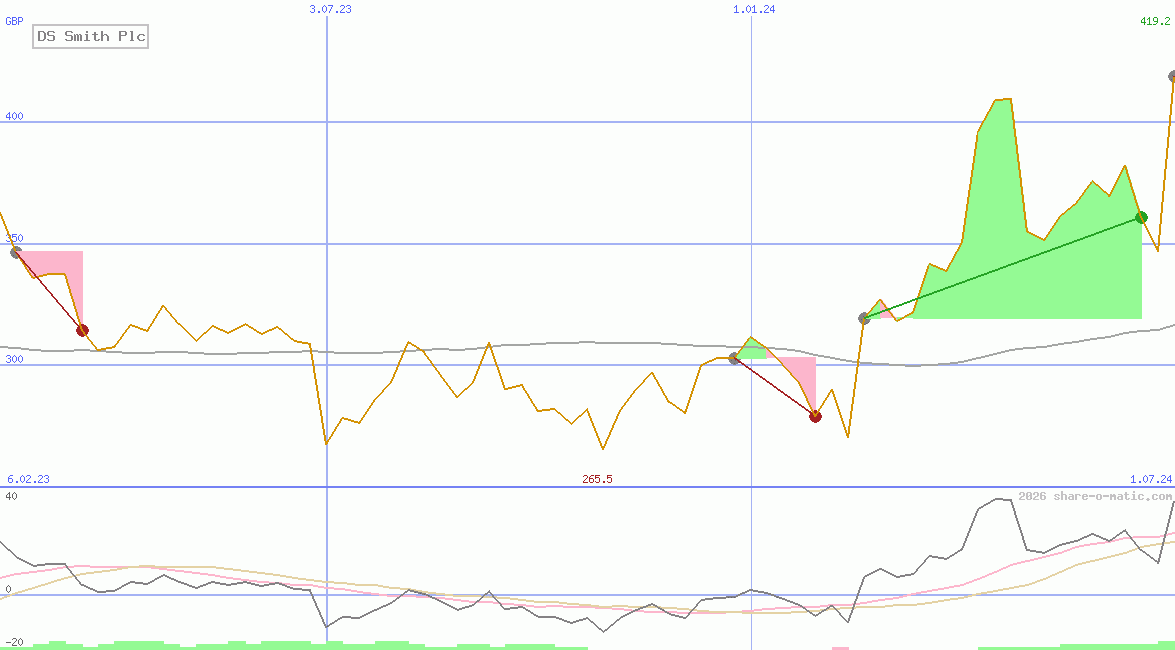Viewport: 1175px width, 650px height.
Task: Click the 6.02.23 start date label
Action: coord(28,480)
